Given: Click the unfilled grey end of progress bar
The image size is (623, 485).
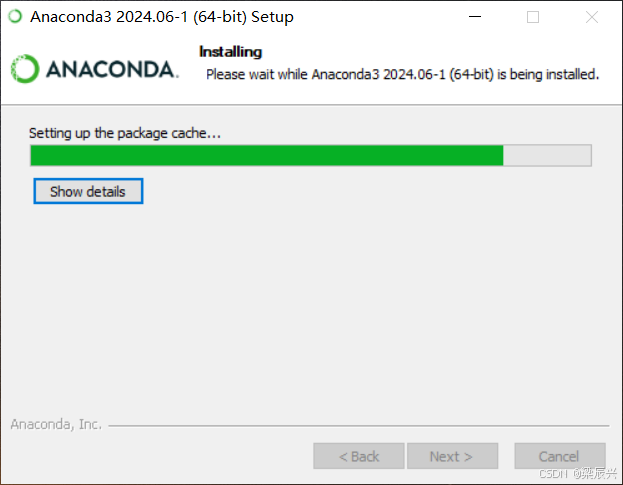Looking at the screenshot, I should pyautogui.click(x=547, y=155).
